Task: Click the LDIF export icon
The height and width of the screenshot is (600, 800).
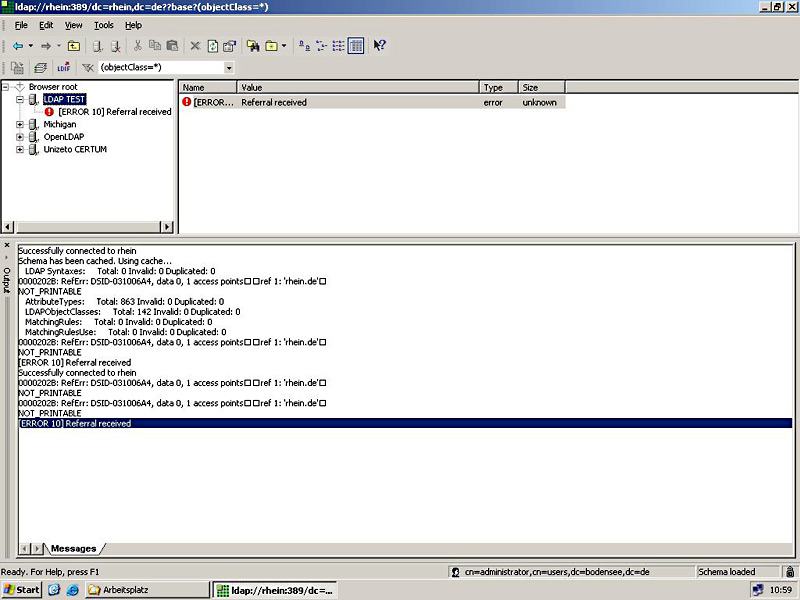Action: 63,68
